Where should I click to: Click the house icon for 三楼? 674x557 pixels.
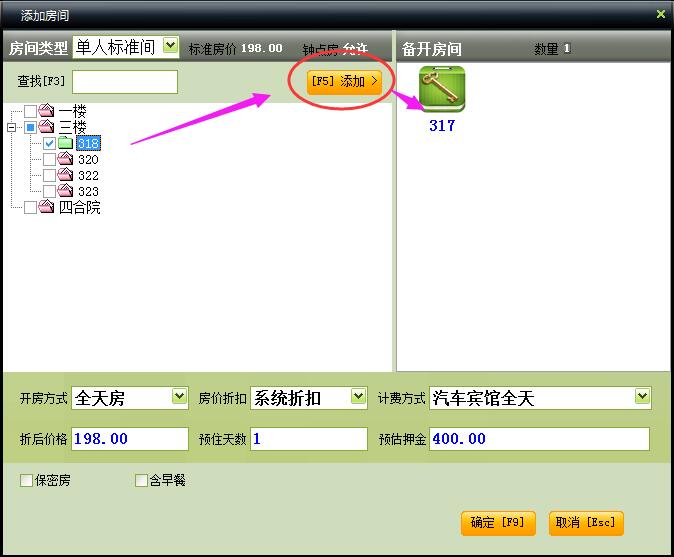click(46, 127)
